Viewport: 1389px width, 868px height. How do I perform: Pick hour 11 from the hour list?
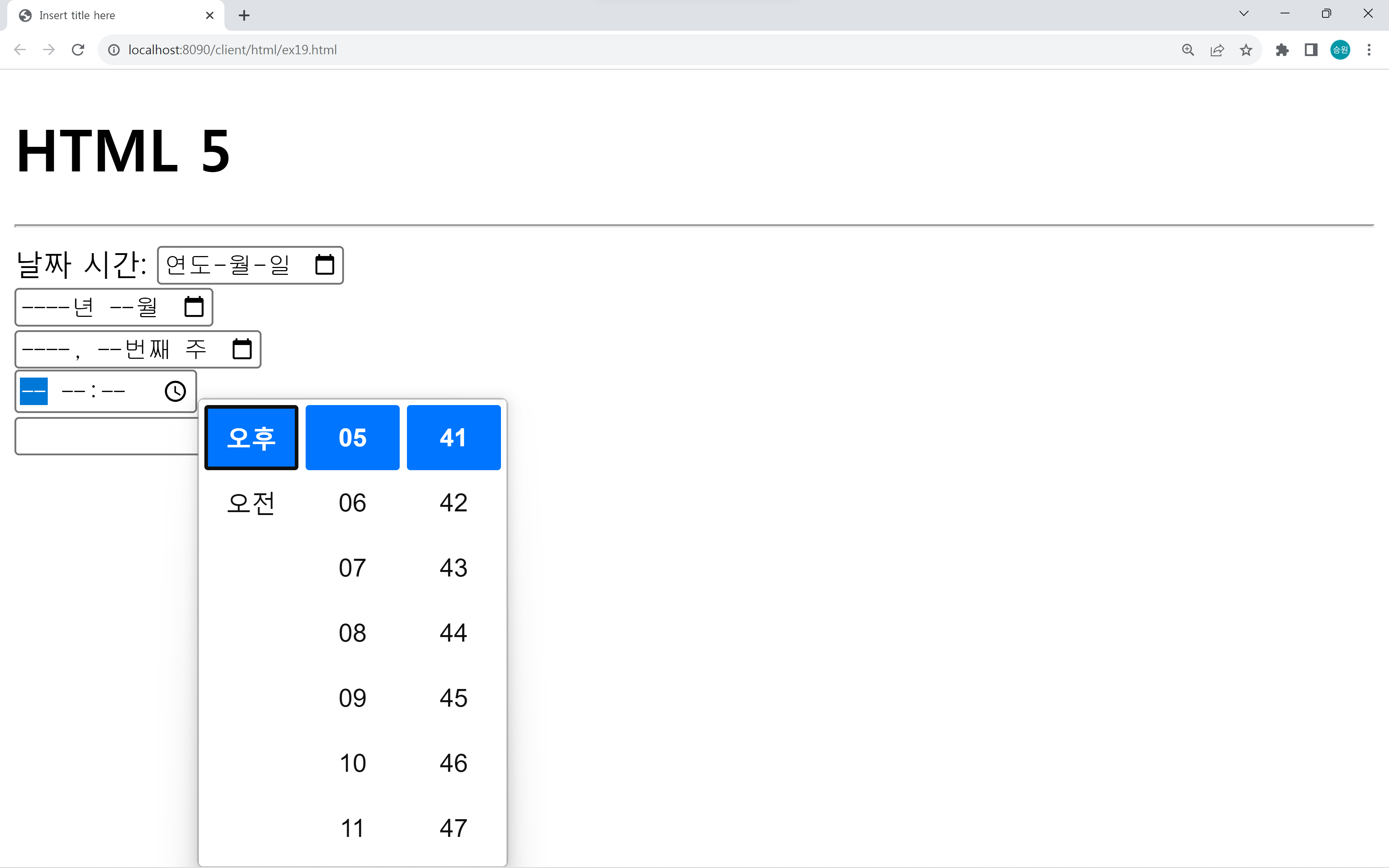(x=352, y=828)
